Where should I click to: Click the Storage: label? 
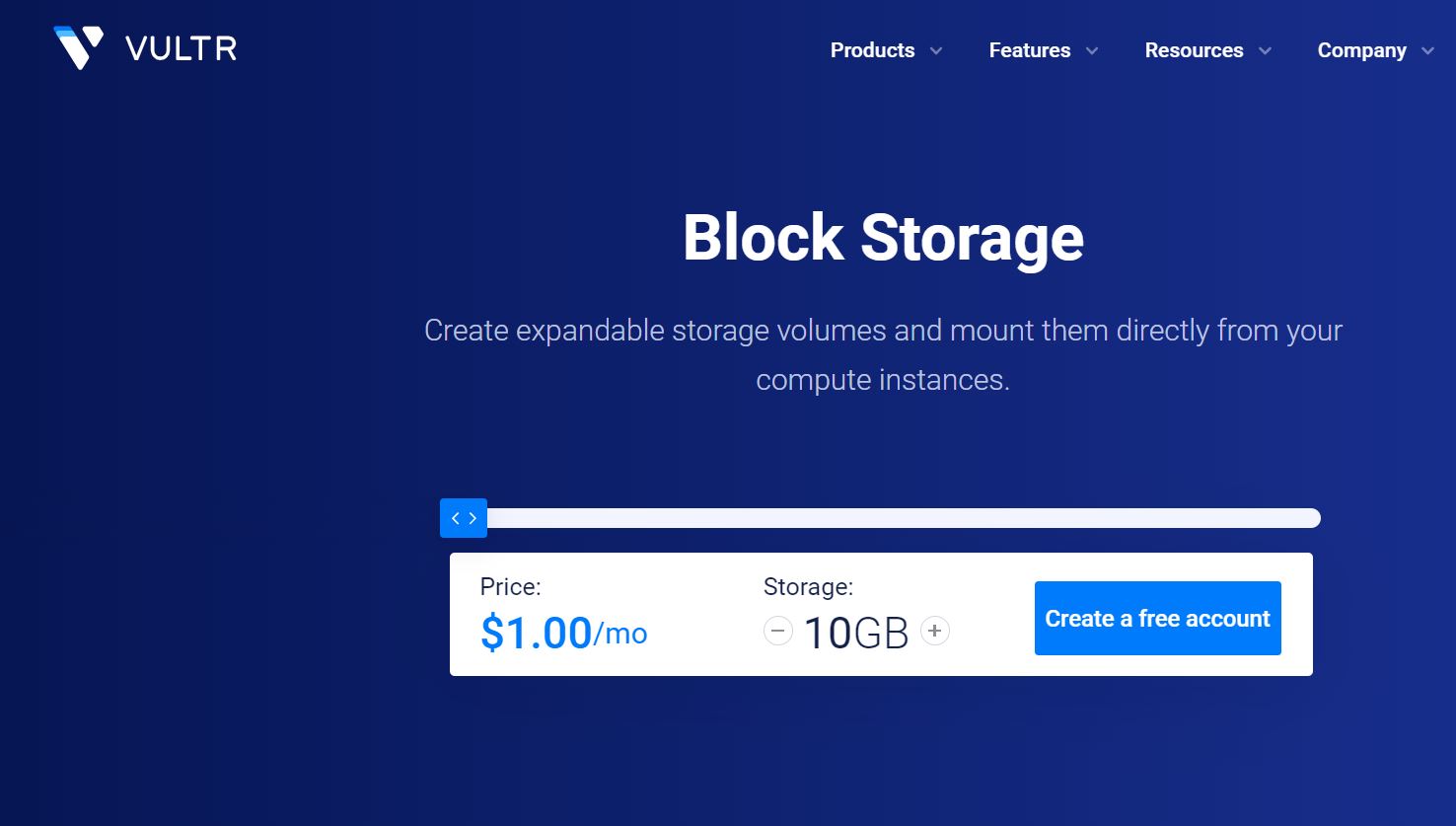click(x=808, y=587)
